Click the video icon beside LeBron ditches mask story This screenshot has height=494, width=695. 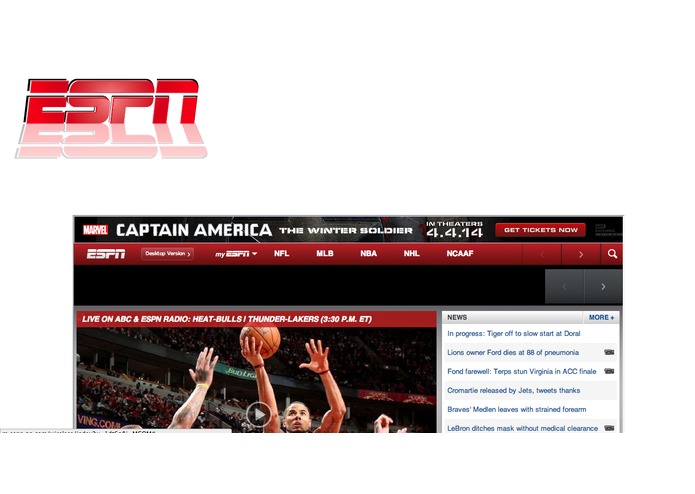click(609, 428)
